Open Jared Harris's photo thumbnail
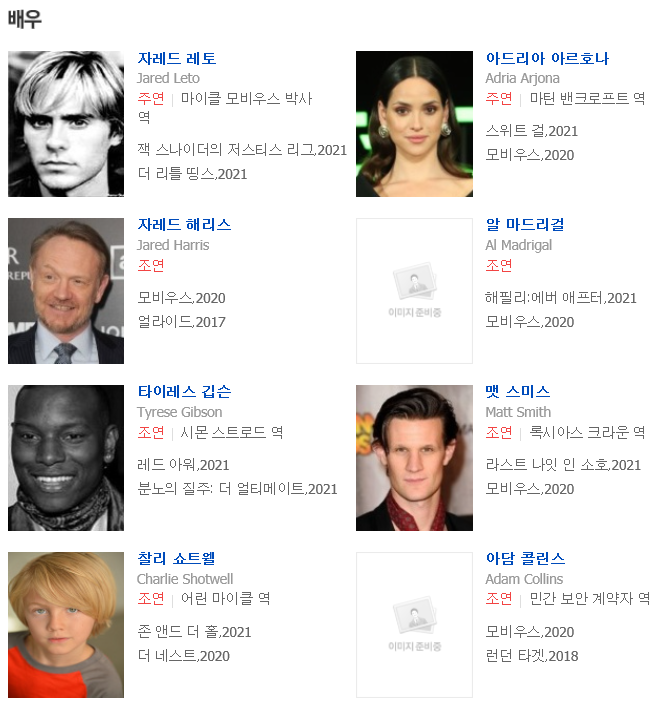655x709 pixels. point(66,291)
